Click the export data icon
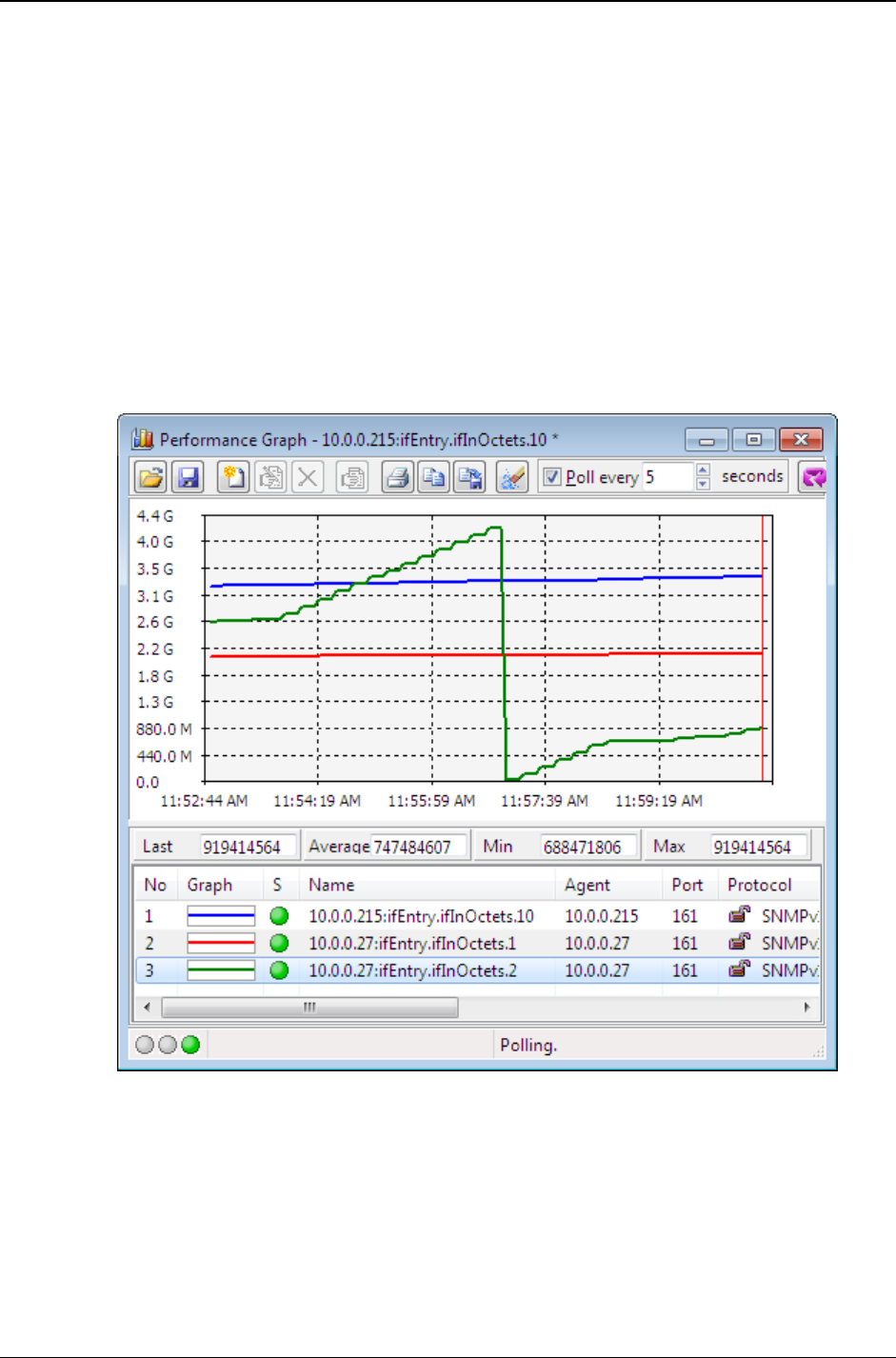896x1358 pixels. click(470, 476)
